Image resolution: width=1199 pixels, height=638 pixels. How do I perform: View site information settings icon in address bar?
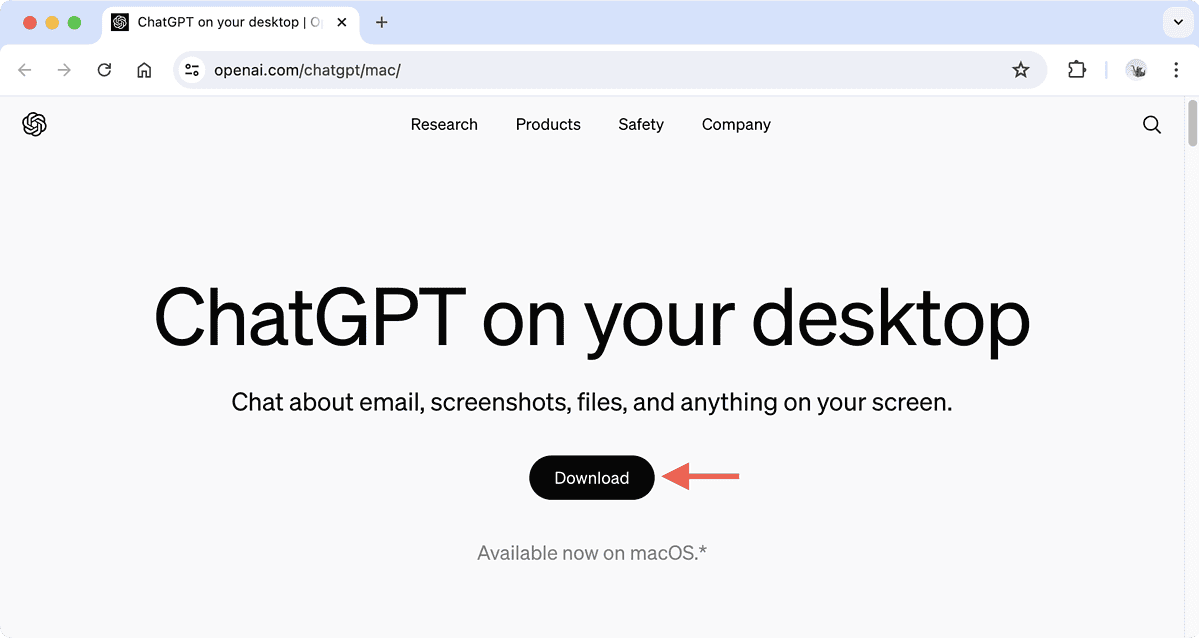point(191,70)
